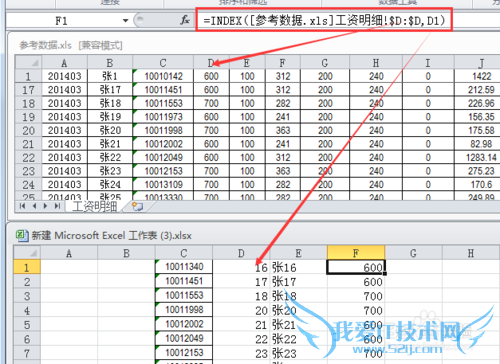Select the 工资明细 sheet tab
The image size is (500, 364).
[x=94, y=206]
